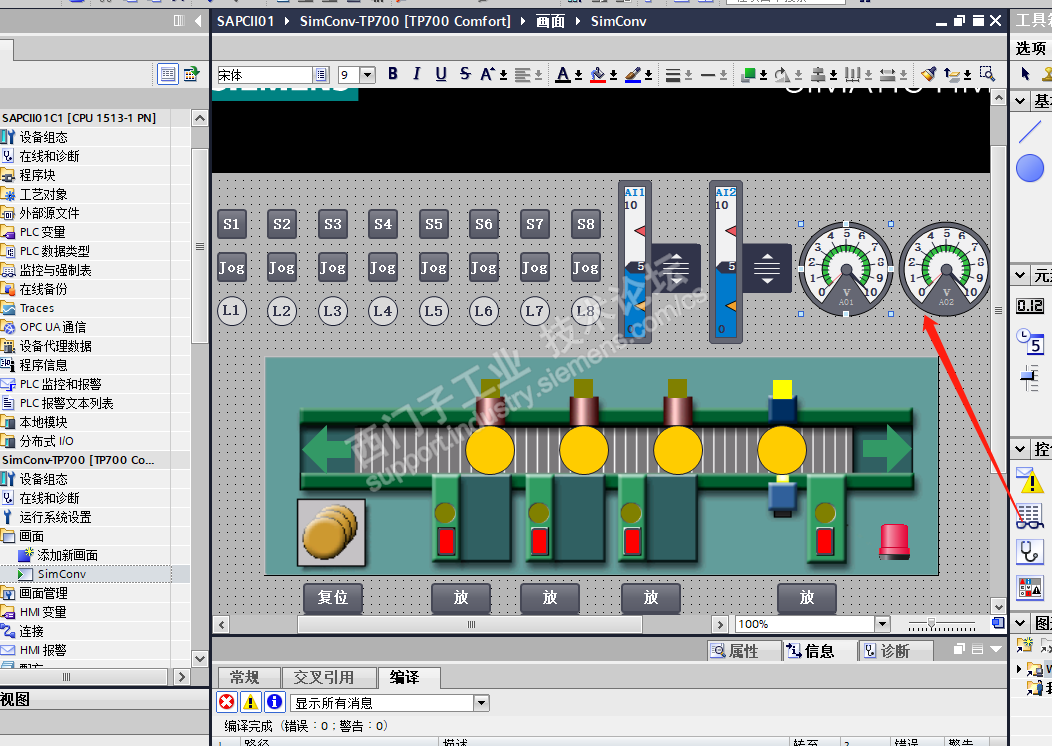Toggle strikethrough text formatting
1052x746 pixels.
465,74
